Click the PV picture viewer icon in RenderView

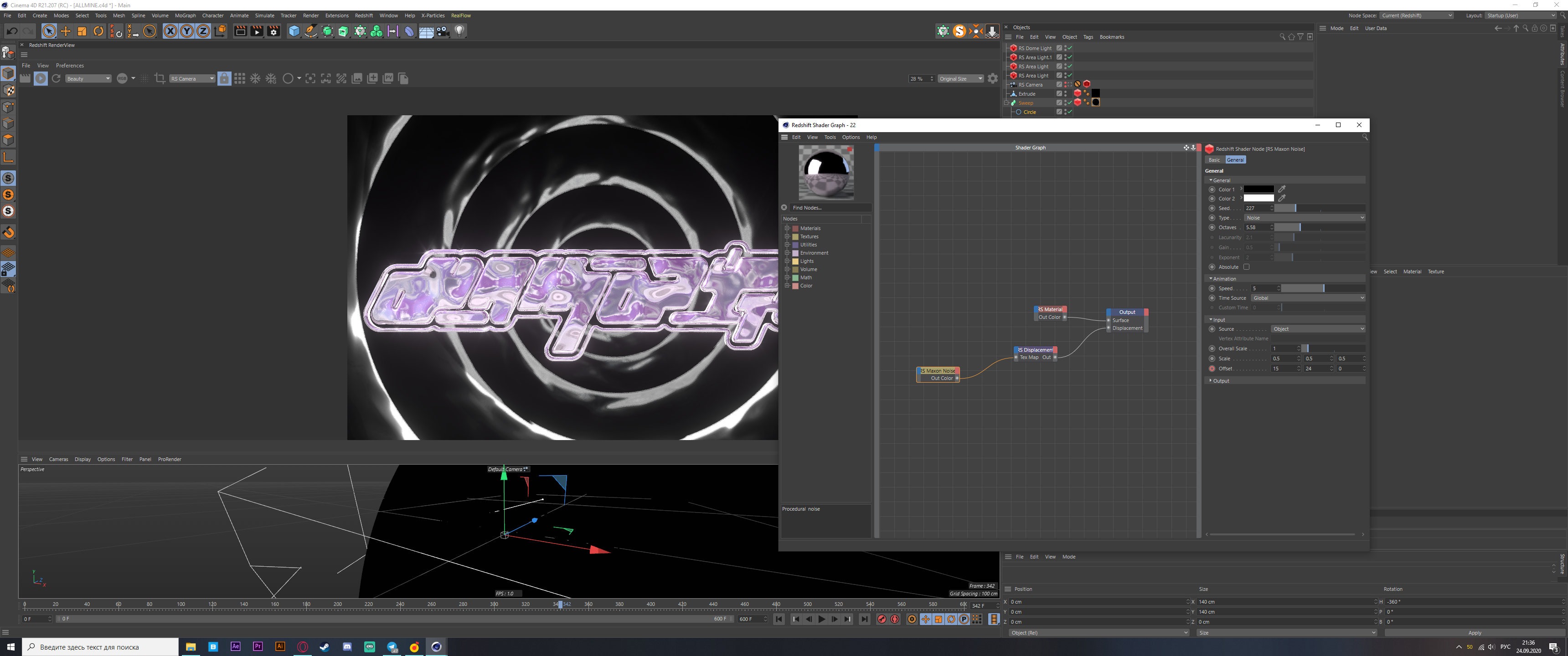(388, 78)
